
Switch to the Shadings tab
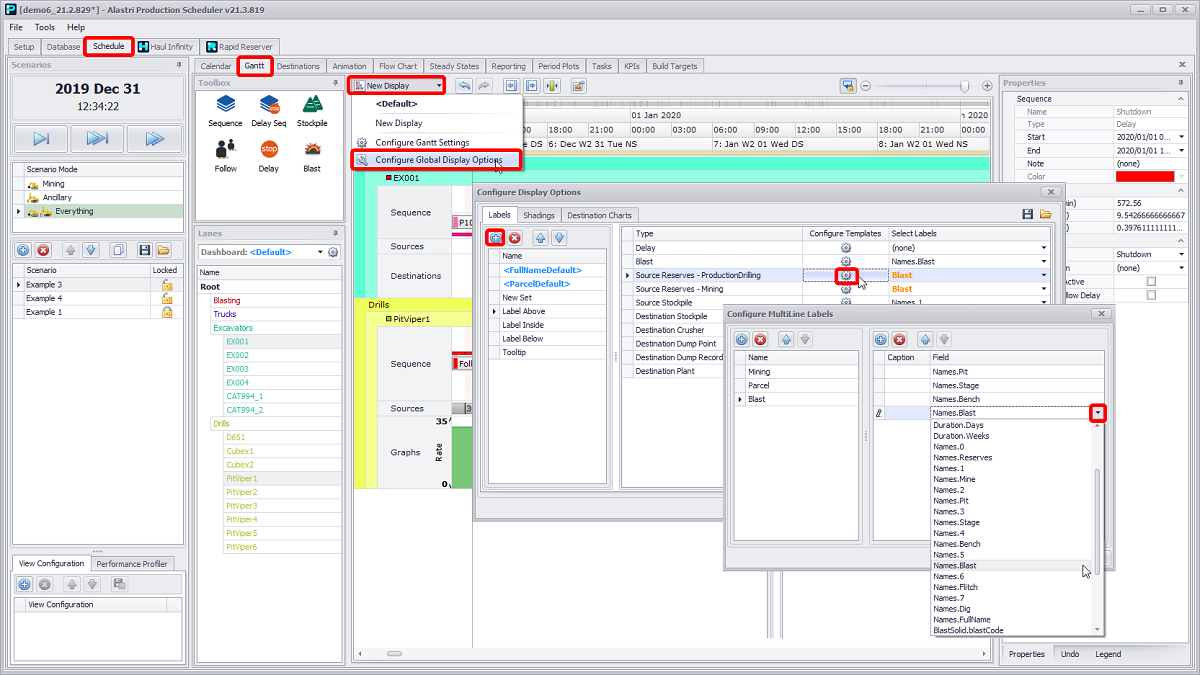pos(539,215)
